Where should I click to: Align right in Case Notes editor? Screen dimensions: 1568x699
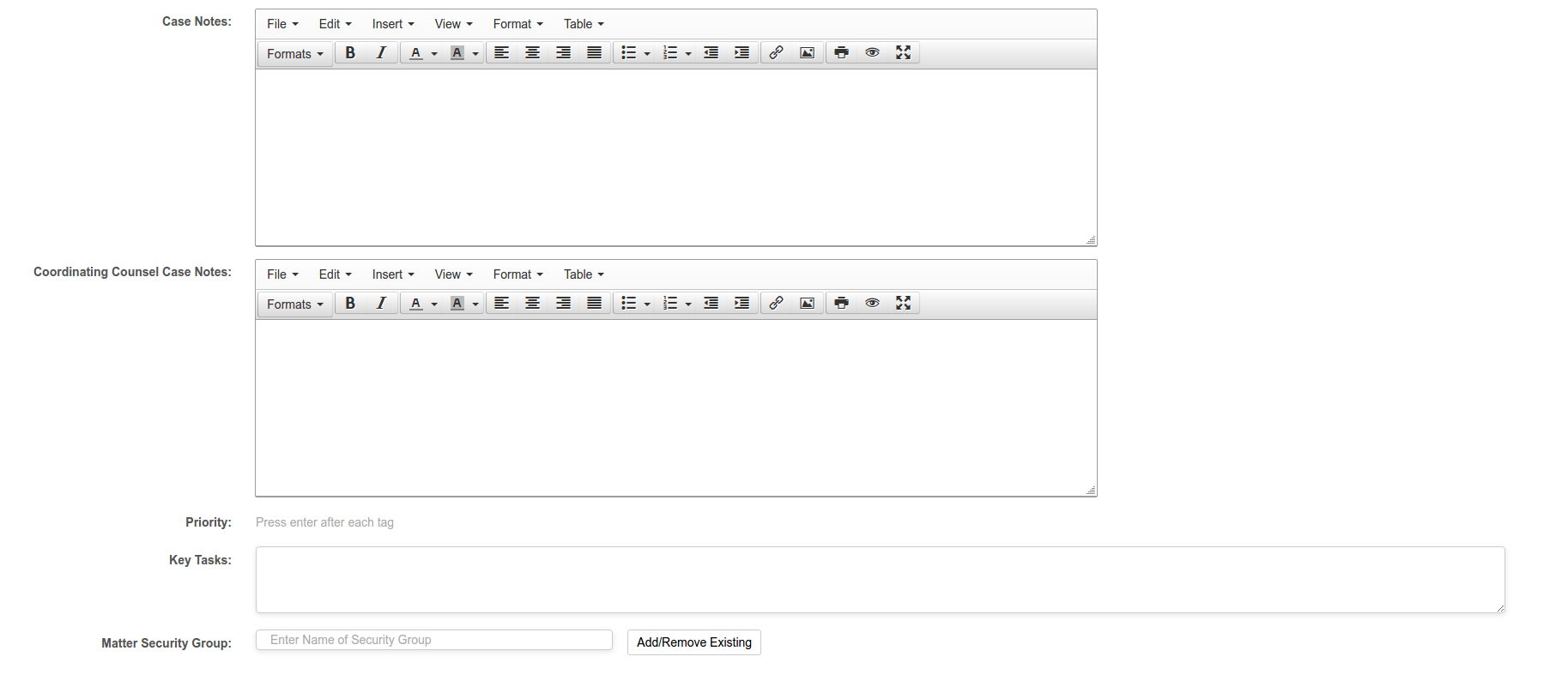coord(564,53)
